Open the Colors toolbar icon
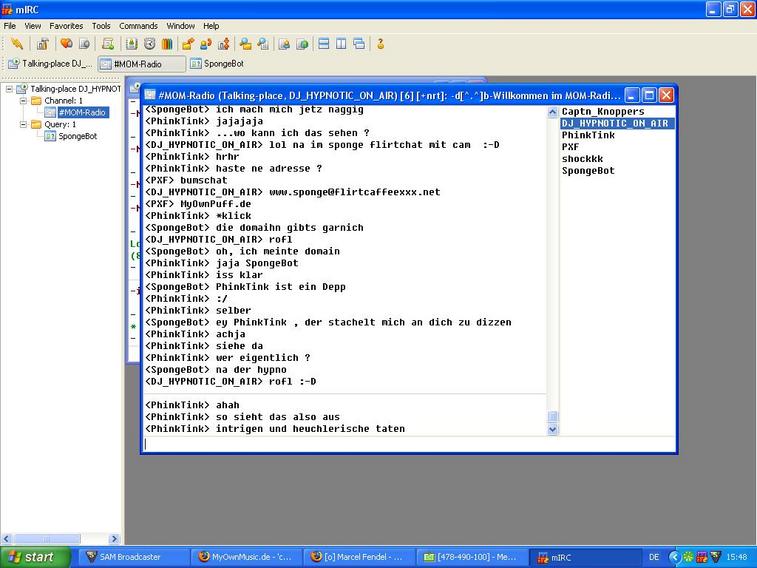Screen dimensions: 757x568 (167, 44)
